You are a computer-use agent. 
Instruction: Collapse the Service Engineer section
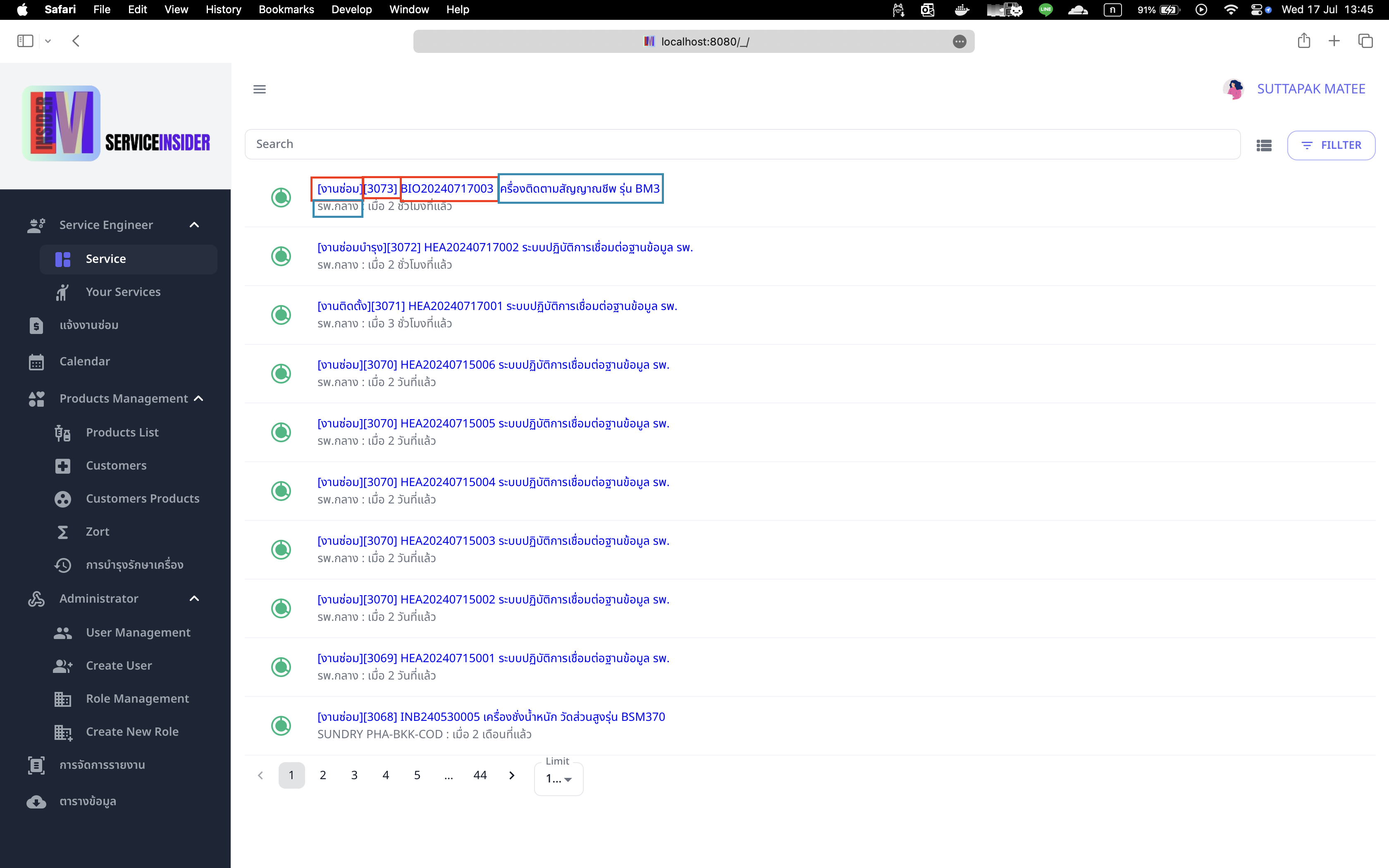pyautogui.click(x=193, y=224)
